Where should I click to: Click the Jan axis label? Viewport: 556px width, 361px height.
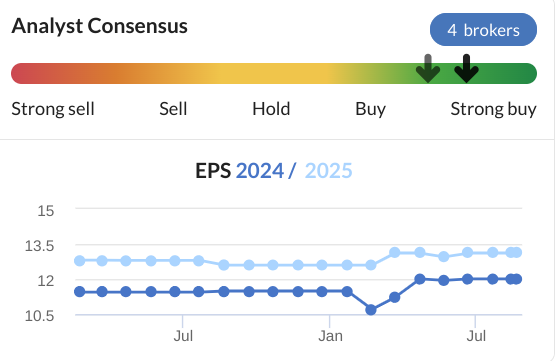coord(330,336)
